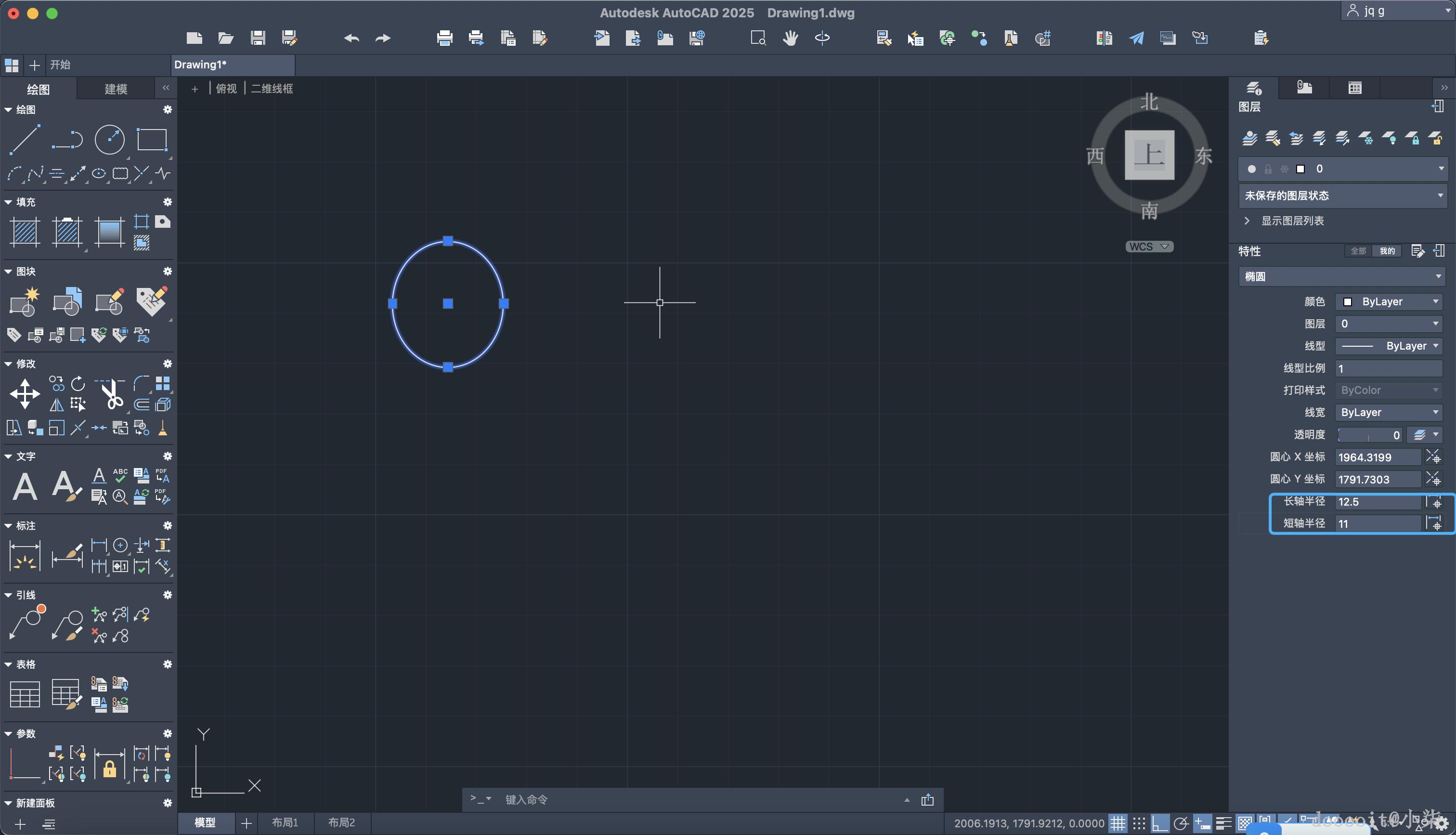Screen dimensions: 1456x835
Task: Select the Rectangle drawing tool
Action: pyautogui.click(x=151, y=139)
